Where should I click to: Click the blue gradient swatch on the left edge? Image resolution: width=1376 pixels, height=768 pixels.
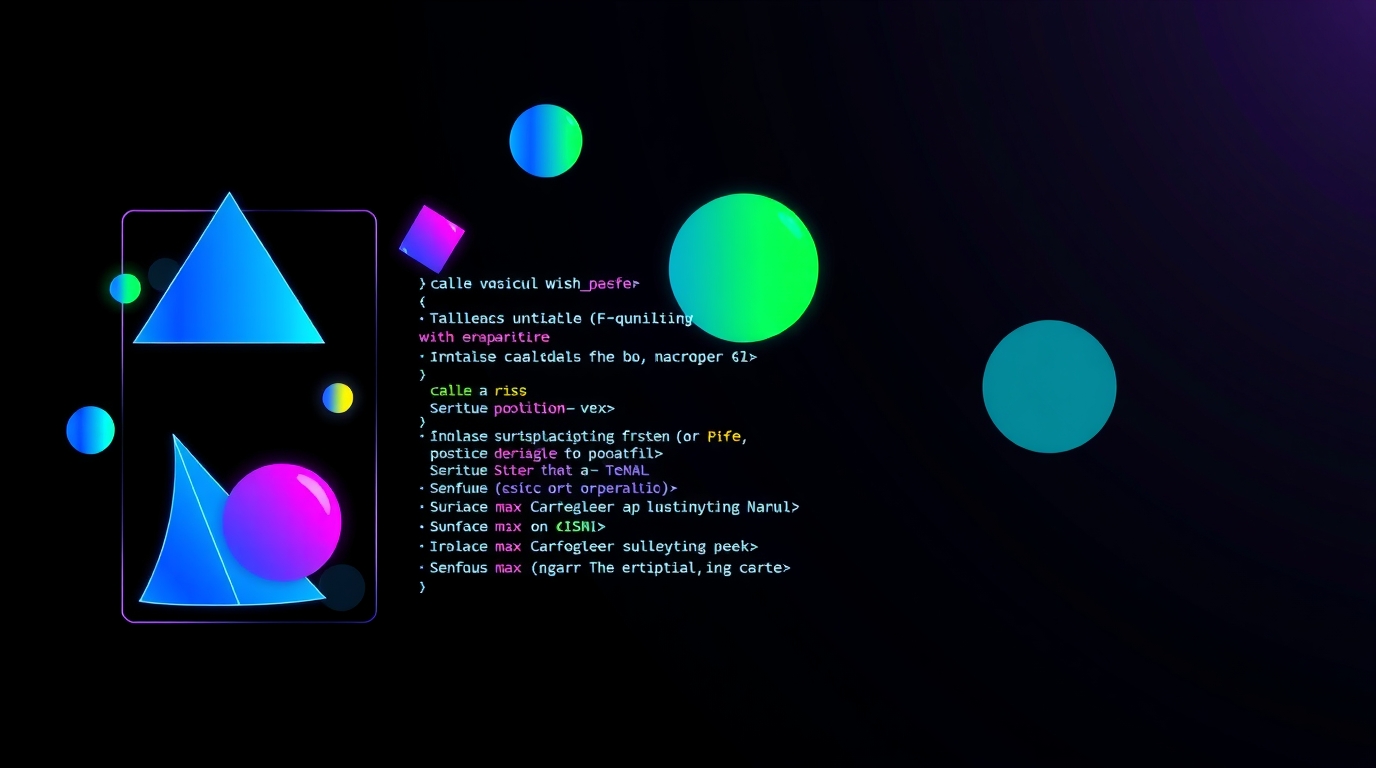pyautogui.click(x=90, y=430)
